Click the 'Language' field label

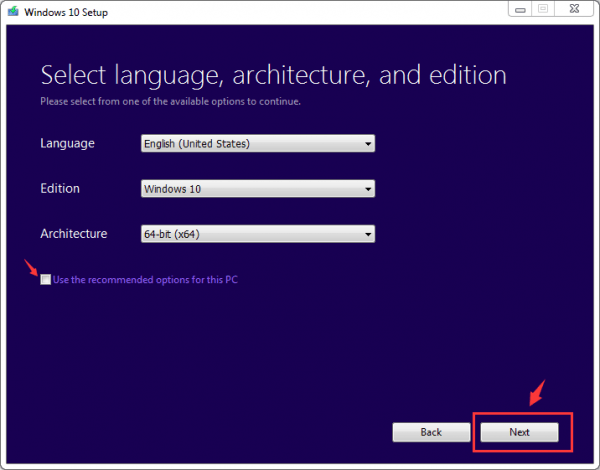67,144
